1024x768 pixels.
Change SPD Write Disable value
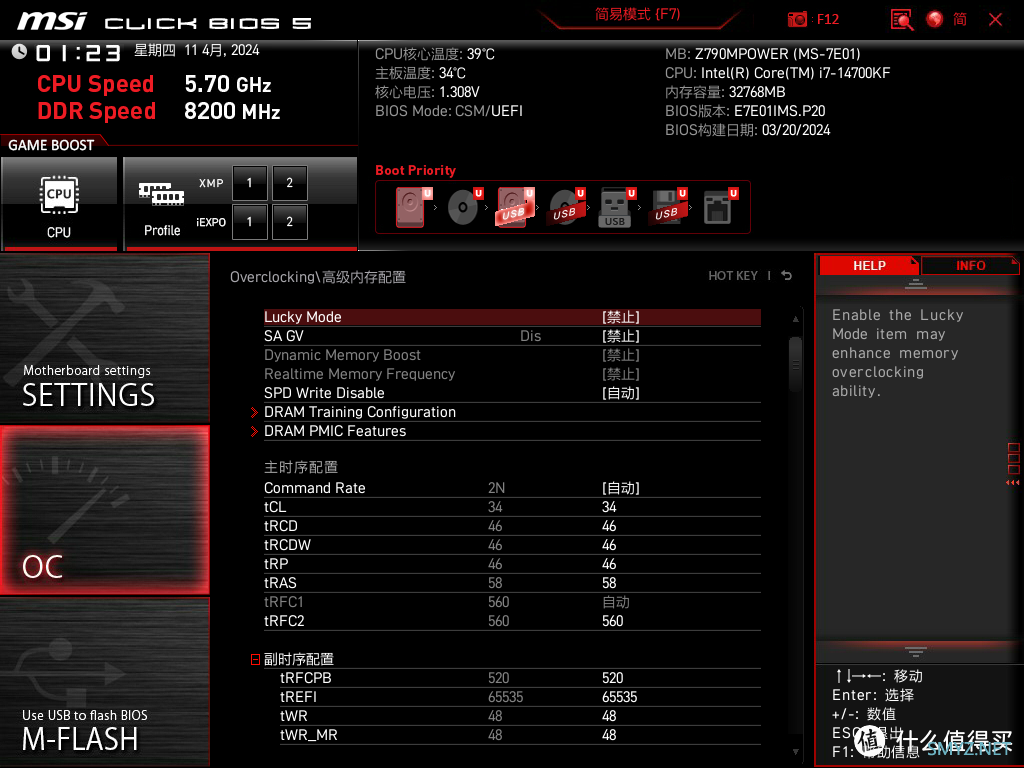(620, 393)
